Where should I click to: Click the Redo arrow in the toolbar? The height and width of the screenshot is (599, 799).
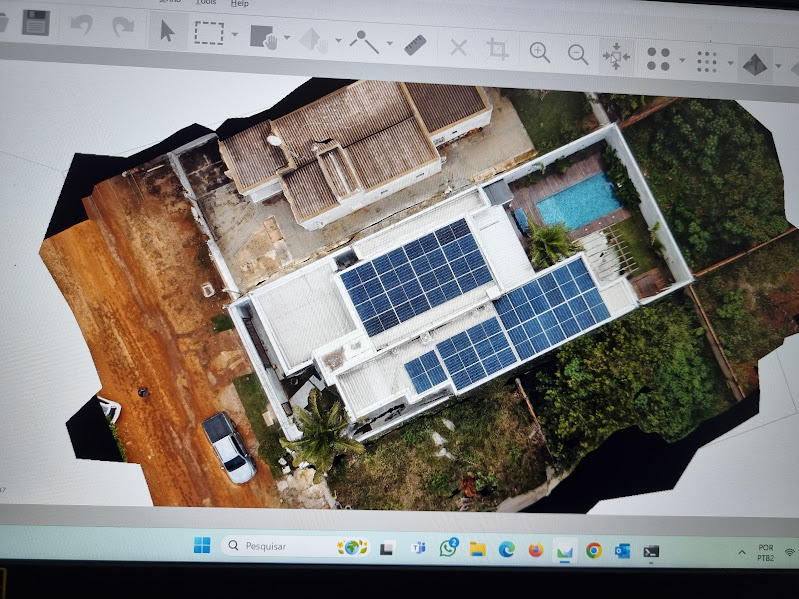[122, 26]
